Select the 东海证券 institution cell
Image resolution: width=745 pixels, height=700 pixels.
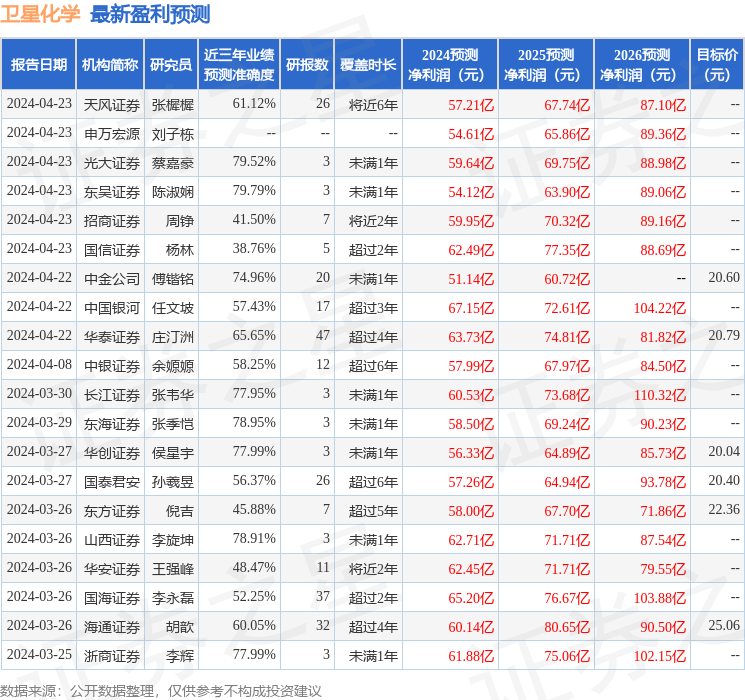point(112,424)
